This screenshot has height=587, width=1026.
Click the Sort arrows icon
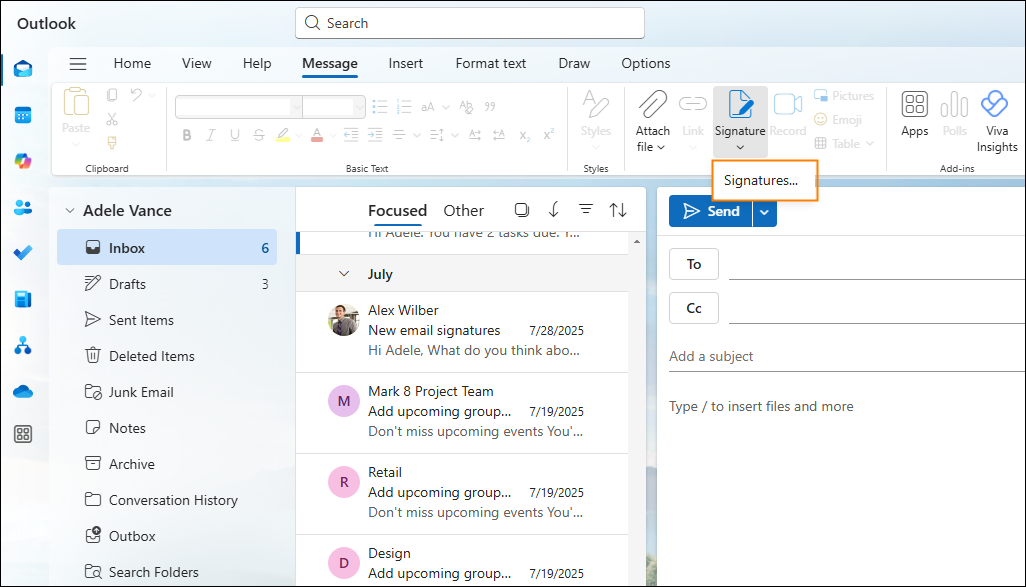(x=618, y=210)
